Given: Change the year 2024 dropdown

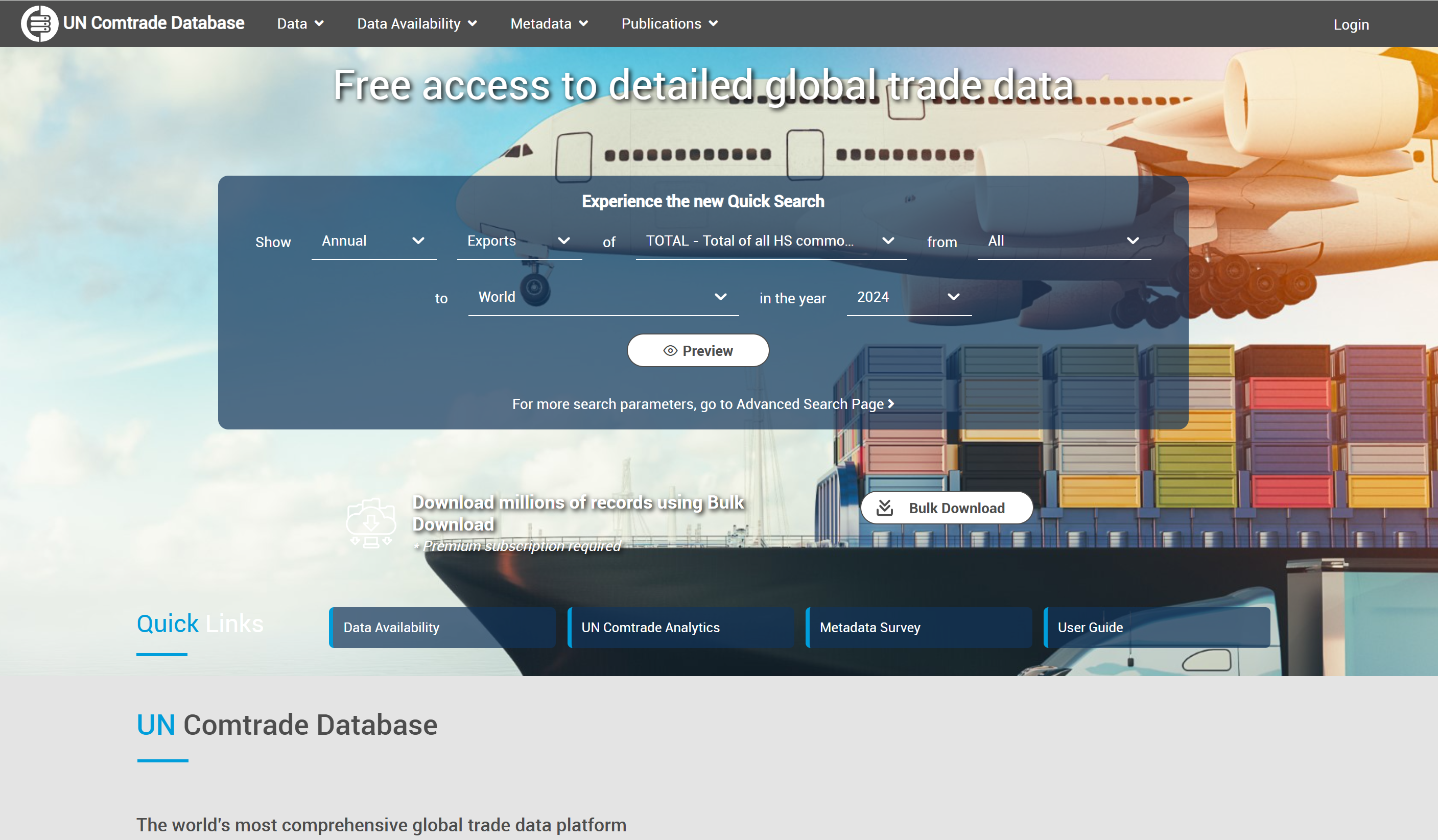Looking at the screenshot, I should point(908,297).
